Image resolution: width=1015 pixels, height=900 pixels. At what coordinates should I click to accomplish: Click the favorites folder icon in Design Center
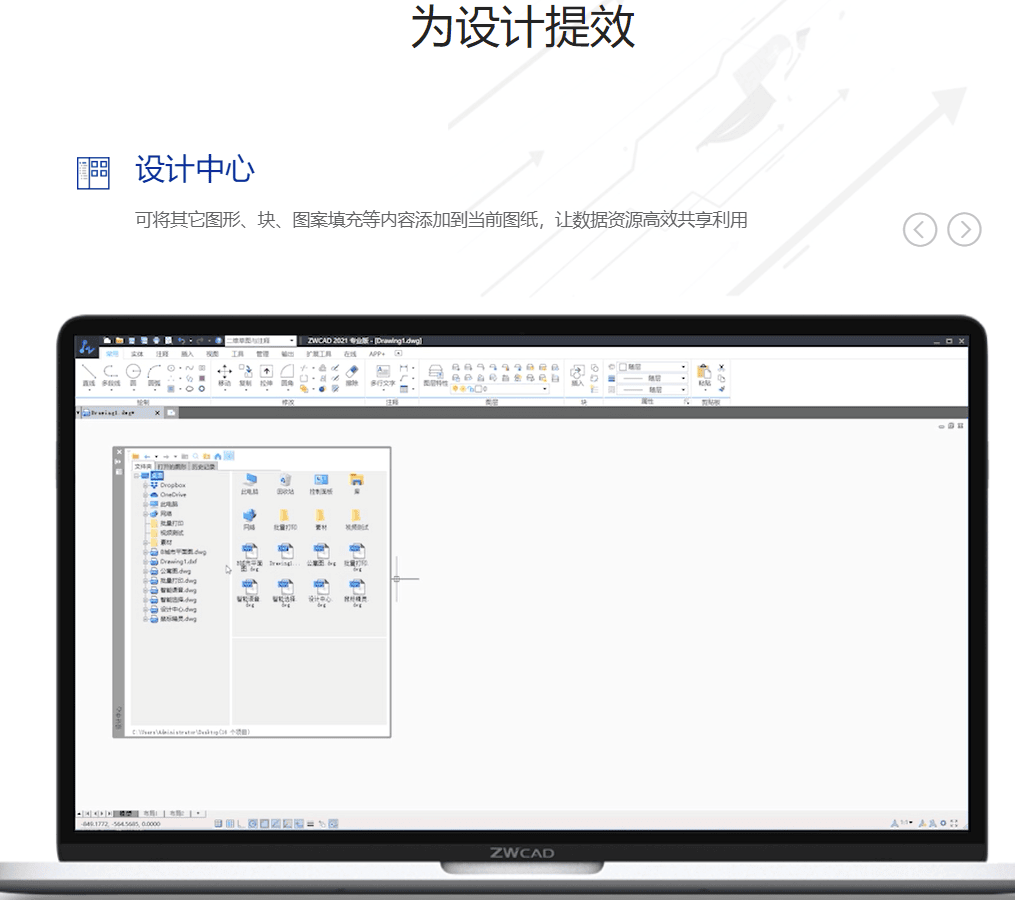coord(206,456)
